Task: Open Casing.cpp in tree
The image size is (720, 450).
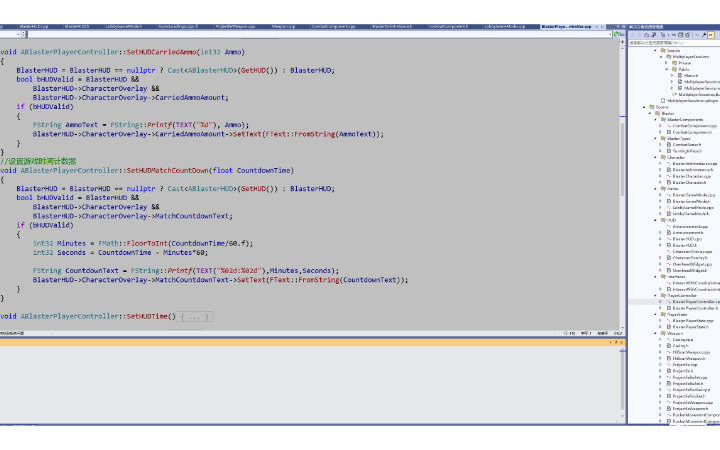Action: click(x=683, y=339)
